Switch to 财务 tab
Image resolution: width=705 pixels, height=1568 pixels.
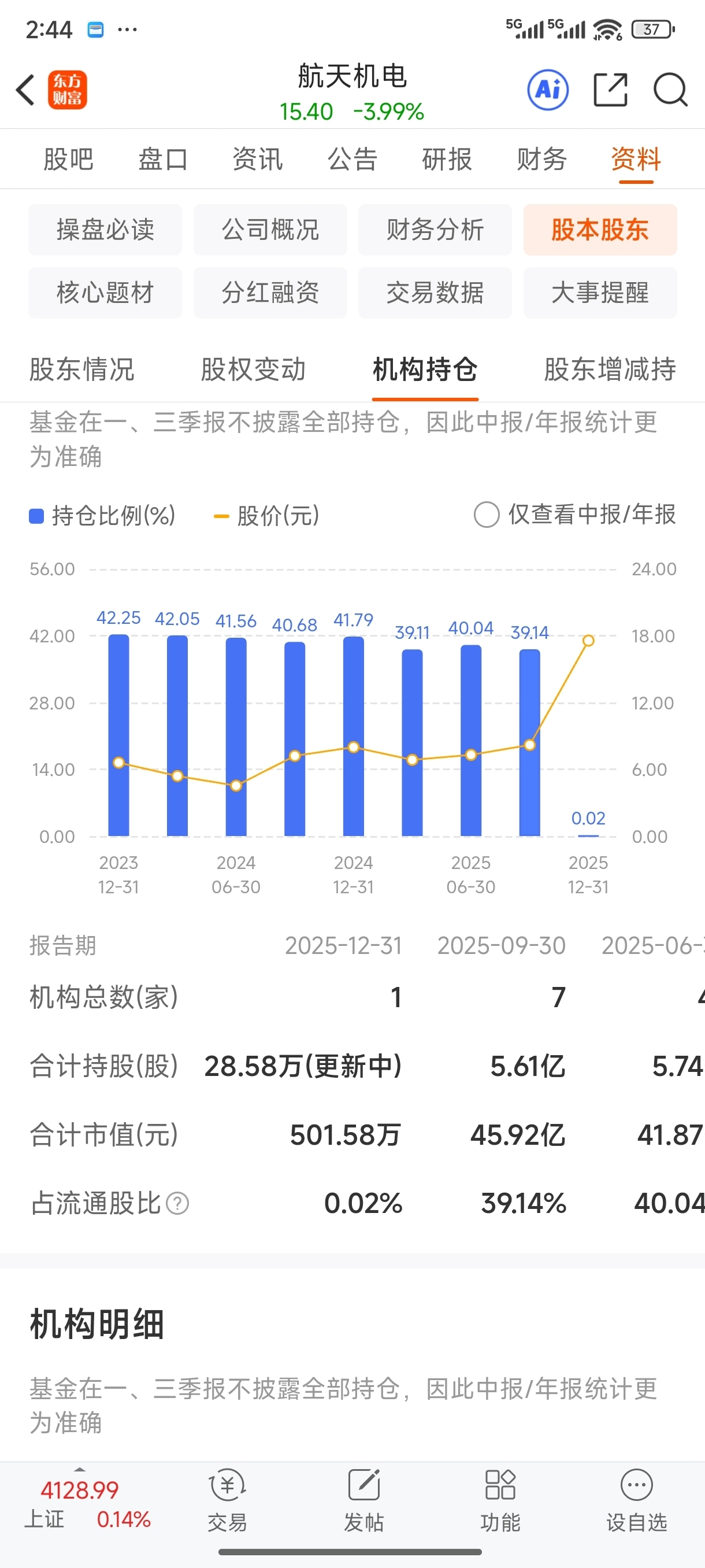(x=541, y=160)
